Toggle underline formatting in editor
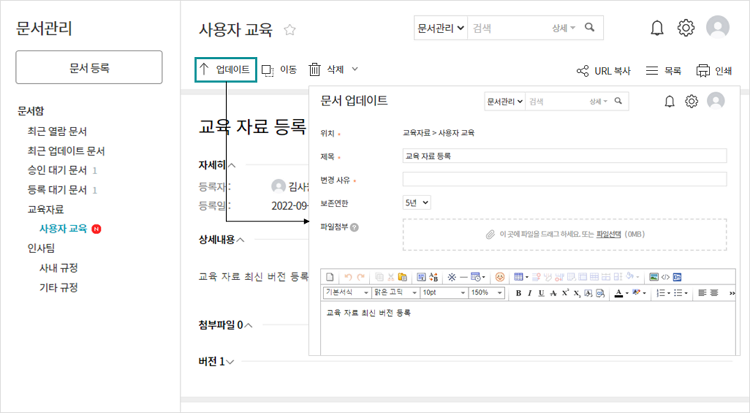 [x=541, y=293]
